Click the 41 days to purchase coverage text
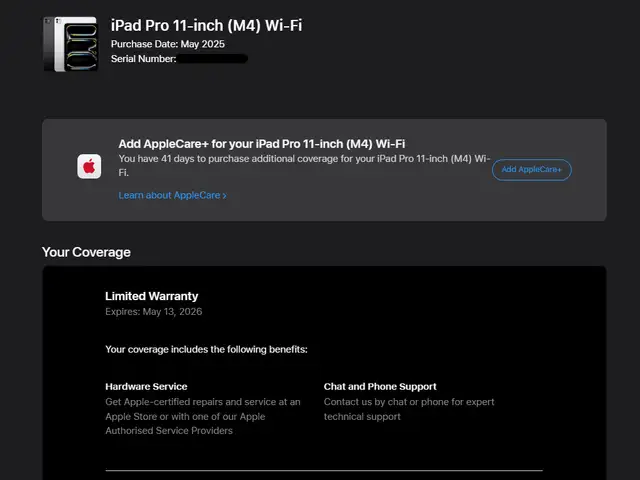640x480 pixels. [304, 165]
